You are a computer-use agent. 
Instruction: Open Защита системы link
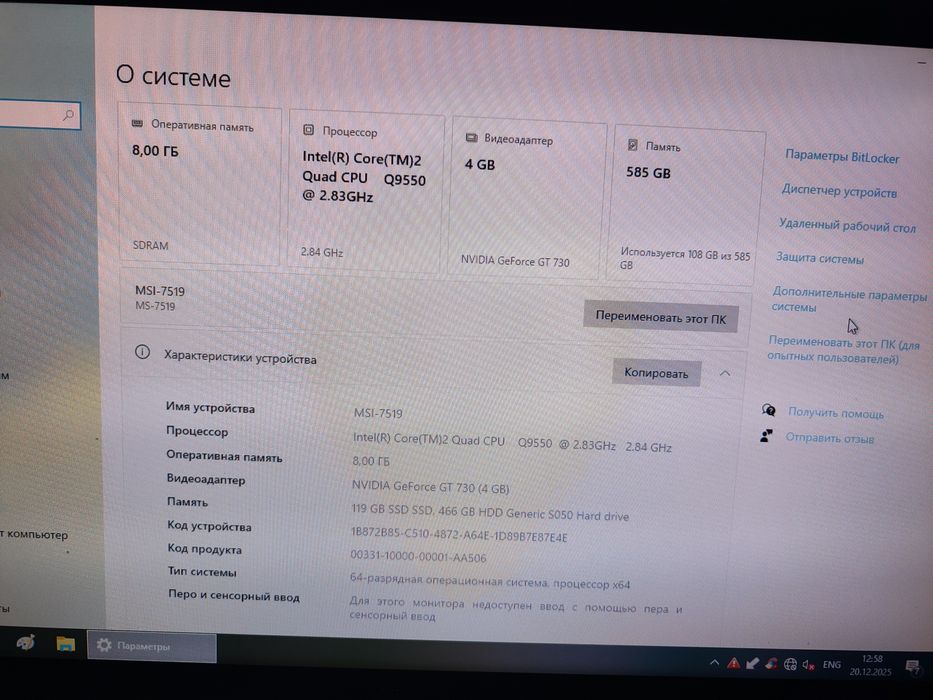pos(819,258)
